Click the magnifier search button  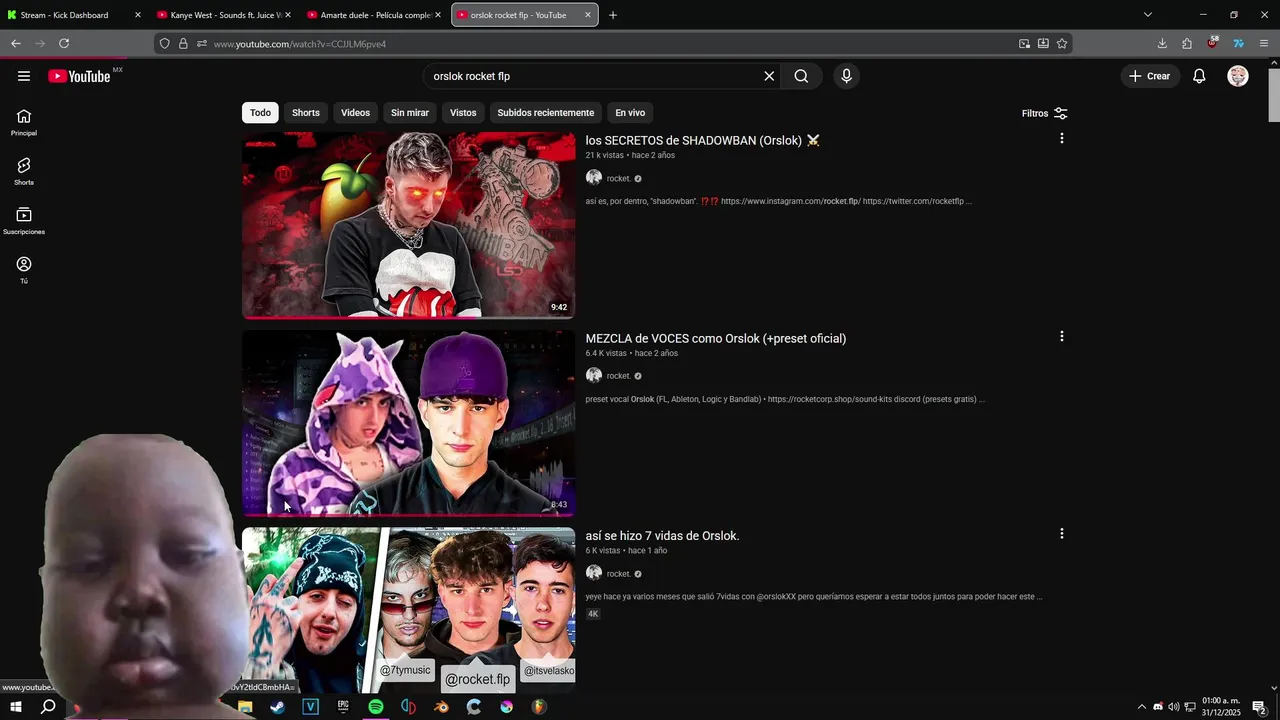coord(801,76)
